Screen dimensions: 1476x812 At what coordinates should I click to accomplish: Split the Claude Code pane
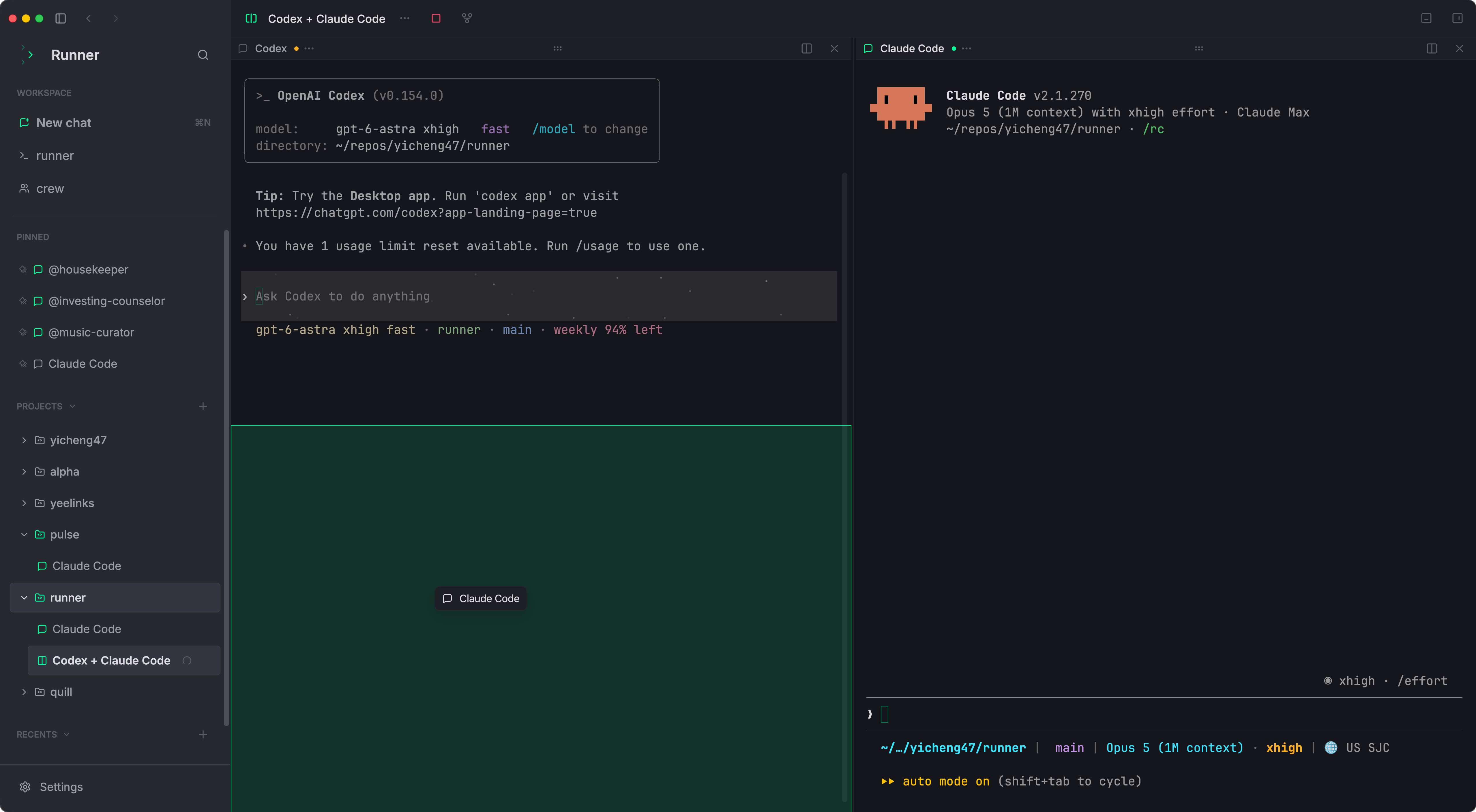1432,49
